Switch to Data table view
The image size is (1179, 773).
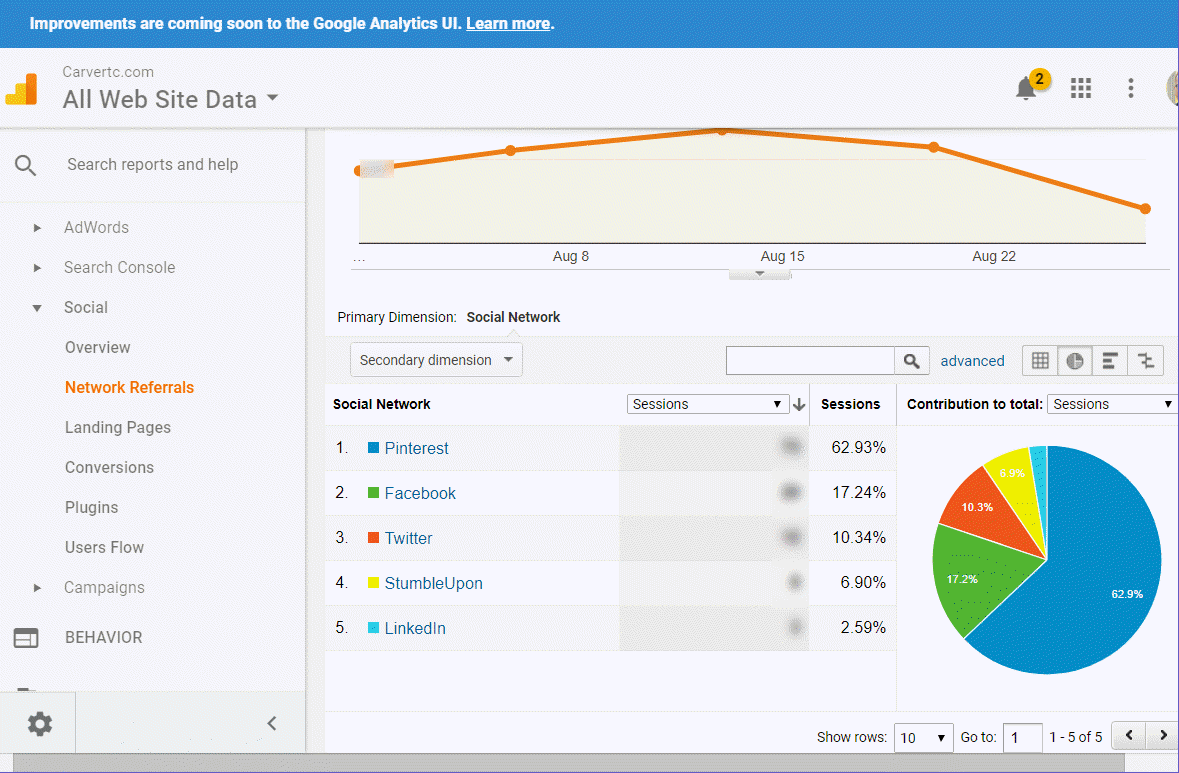point(1040,361)
